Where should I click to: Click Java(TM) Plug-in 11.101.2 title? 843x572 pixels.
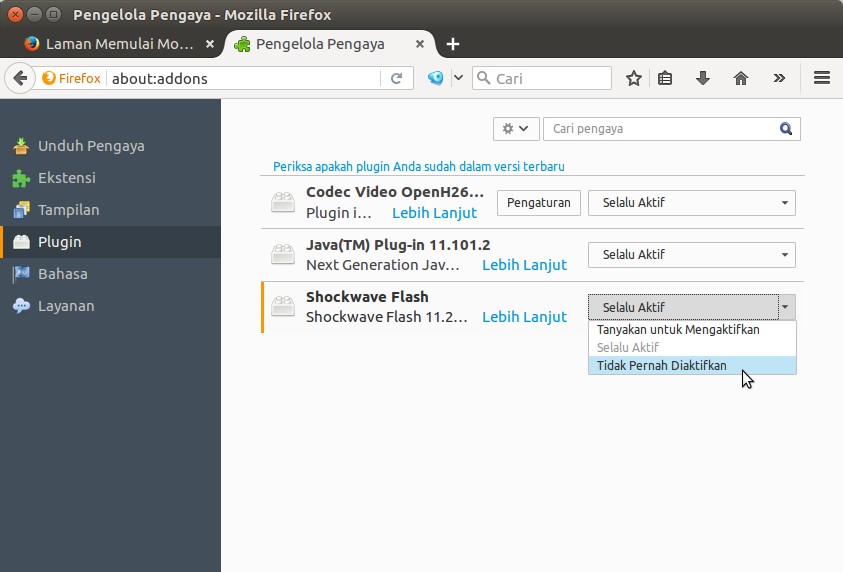coord(398,245)
